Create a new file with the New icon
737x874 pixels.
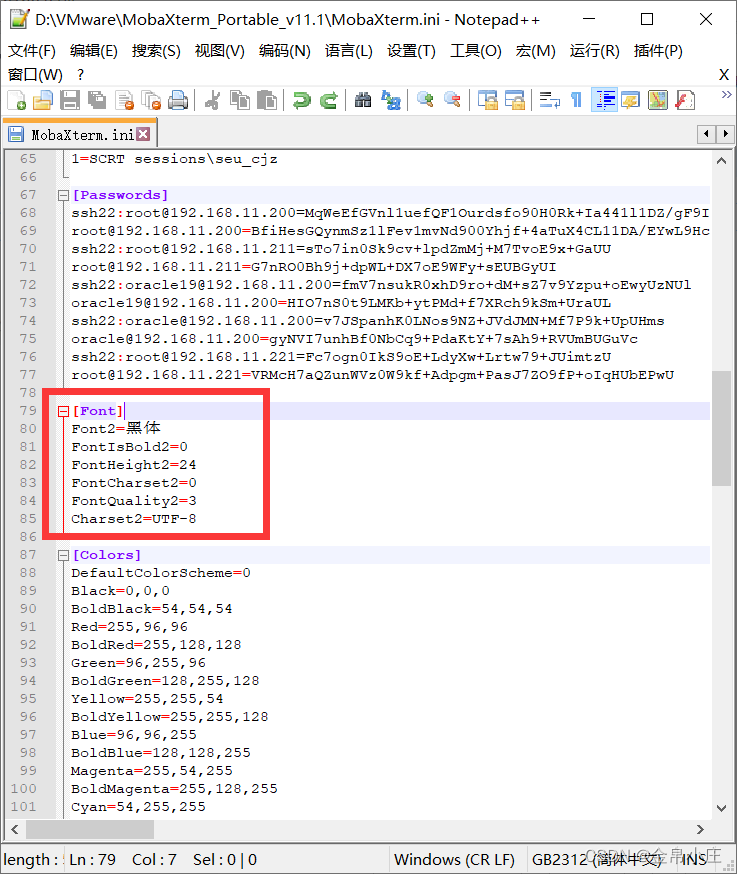tap(17, 100)
